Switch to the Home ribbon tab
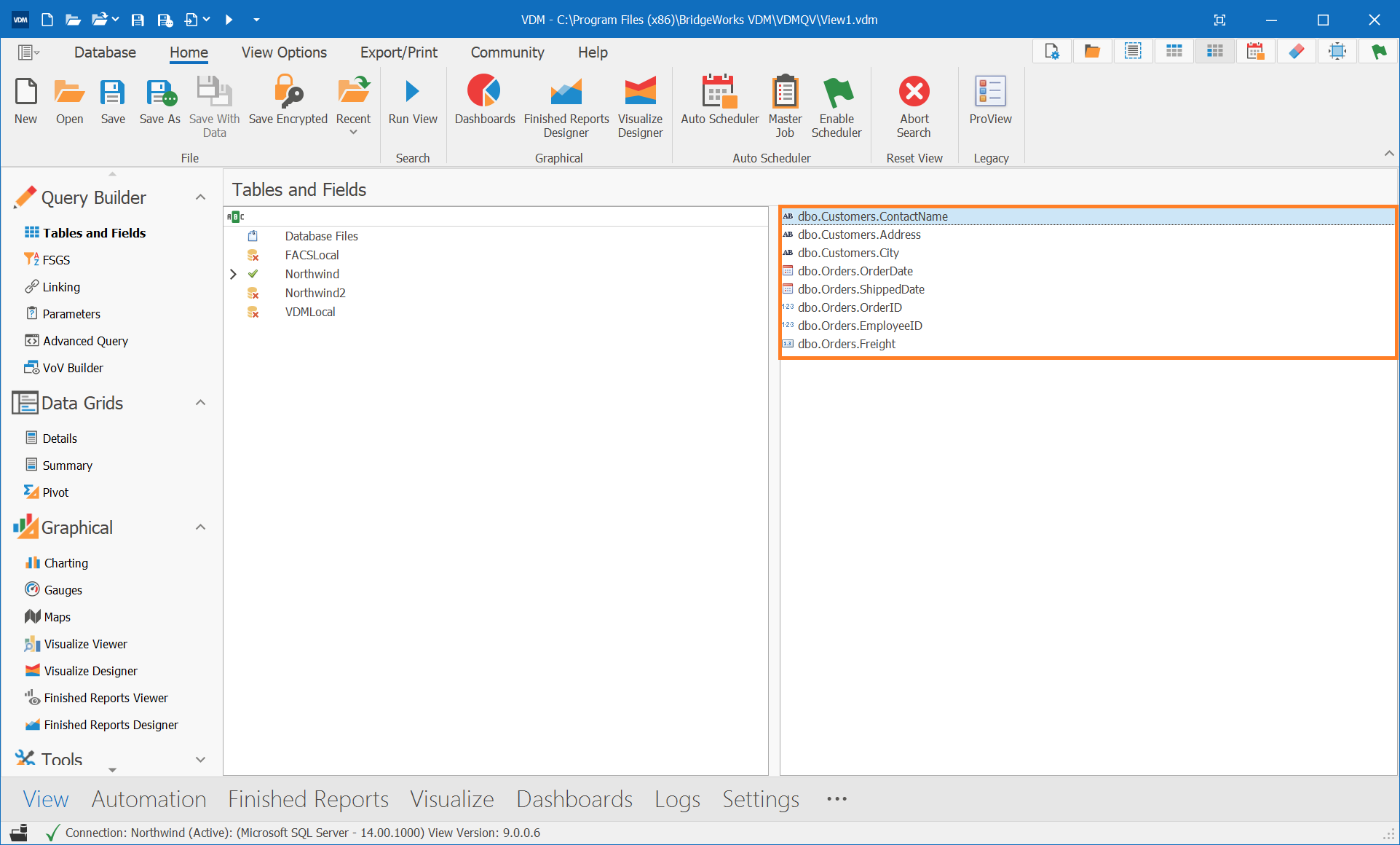The height and width of the screenshot is (845, 1400). (189, 52)
